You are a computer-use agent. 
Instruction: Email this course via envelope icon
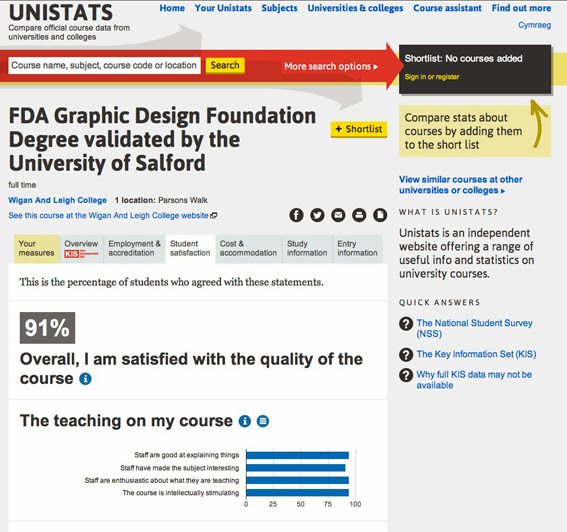click(338, 215)
